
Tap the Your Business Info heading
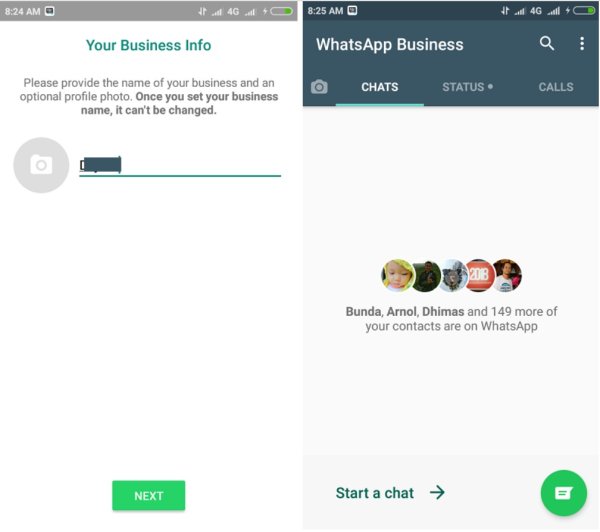[148, 45]
